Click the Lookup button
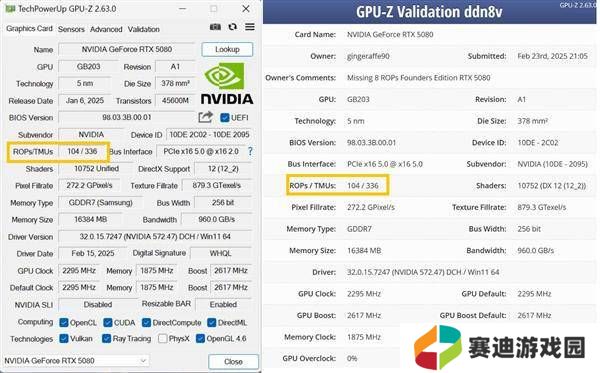This screenshot has height=373, width=600. point(227,49)
